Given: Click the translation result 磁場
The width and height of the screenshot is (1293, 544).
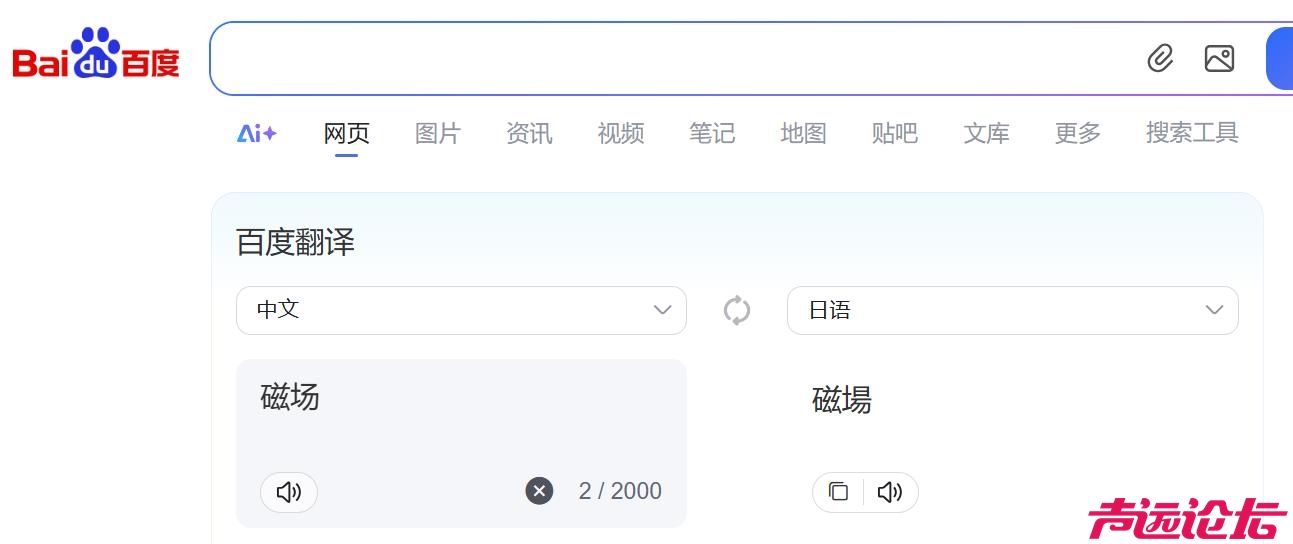Looking at the screenshot, I should click(x=842, y=400).
